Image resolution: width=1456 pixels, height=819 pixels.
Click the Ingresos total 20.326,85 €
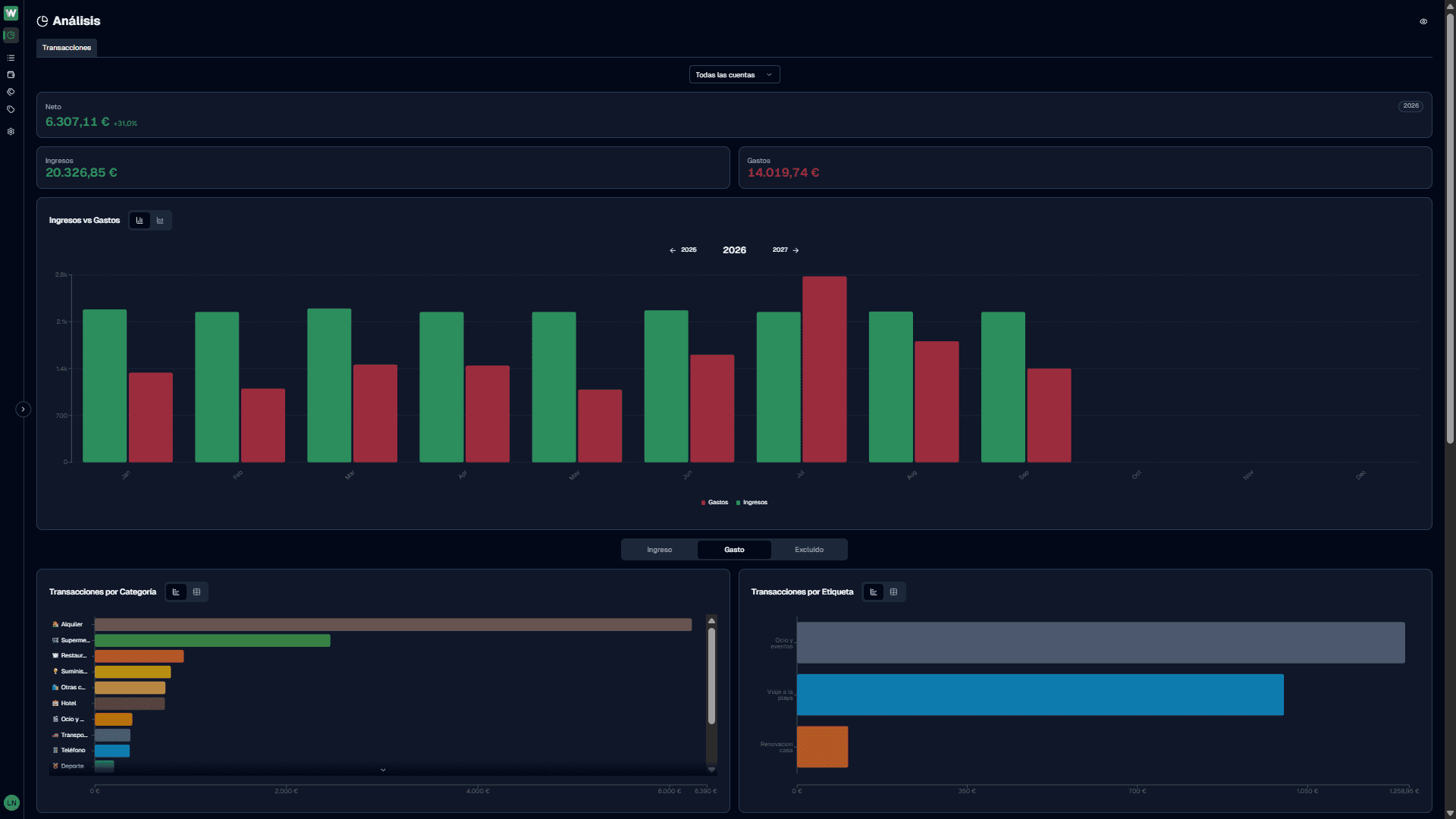[x=81, y=173]
